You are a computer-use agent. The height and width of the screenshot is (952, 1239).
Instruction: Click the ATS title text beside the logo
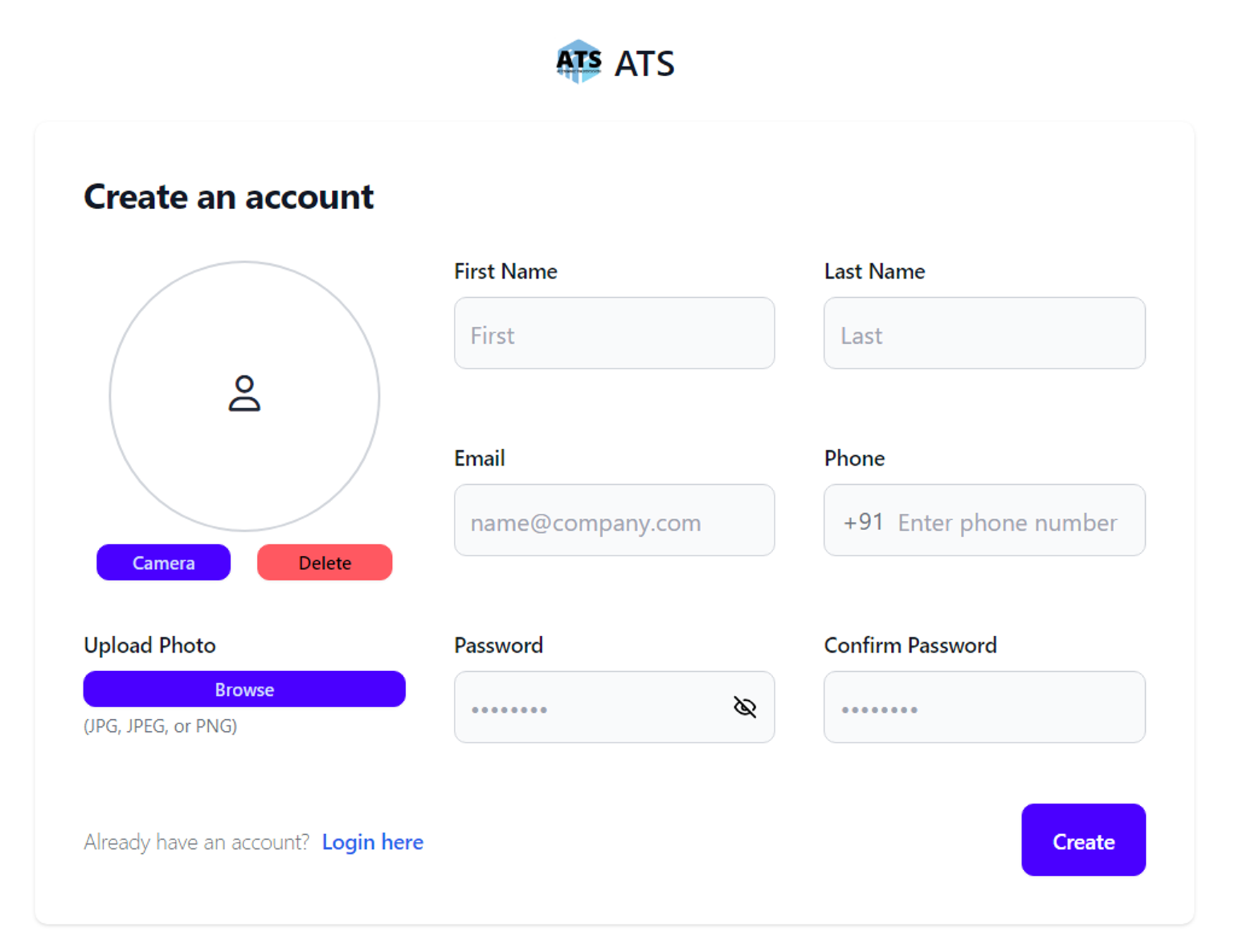click(x=644, y=64)
